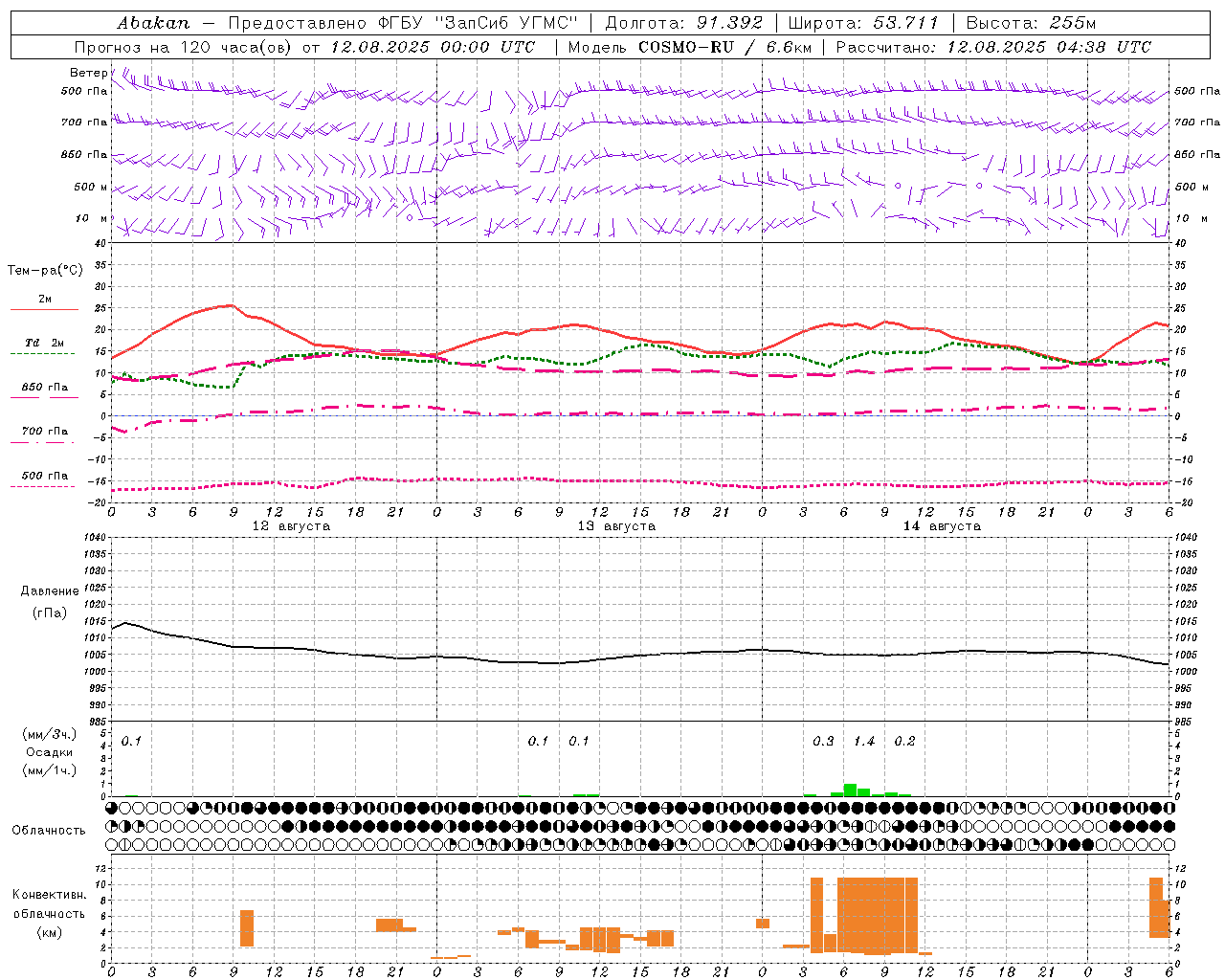Click the calculation time Рассчитано: 12.08.2025 04:38 UTC
Image resolution: width=1225 pixels, height=980 pixels.
993,47
